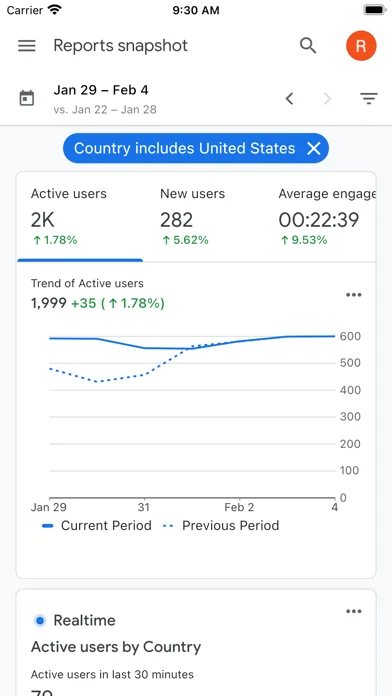The width and height of the screenshot is (392, 696).
Task: Toggle Current Period legend series
Action: [97, 526]
